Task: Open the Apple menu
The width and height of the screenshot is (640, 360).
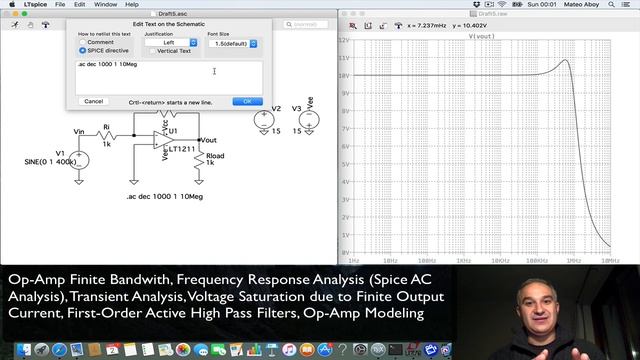Action: tap(12, 4)
